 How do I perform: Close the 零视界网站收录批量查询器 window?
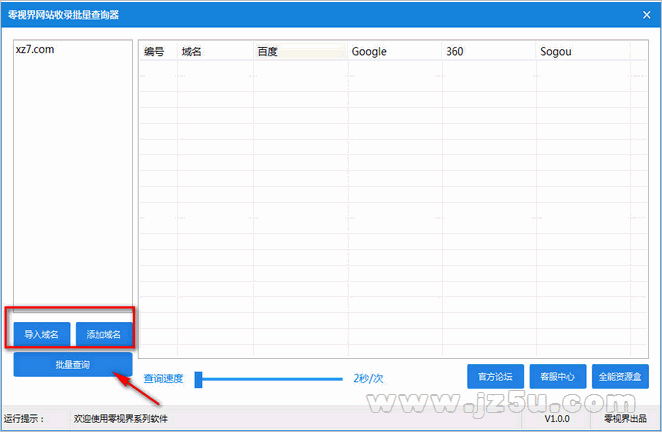tap(646, 15)
